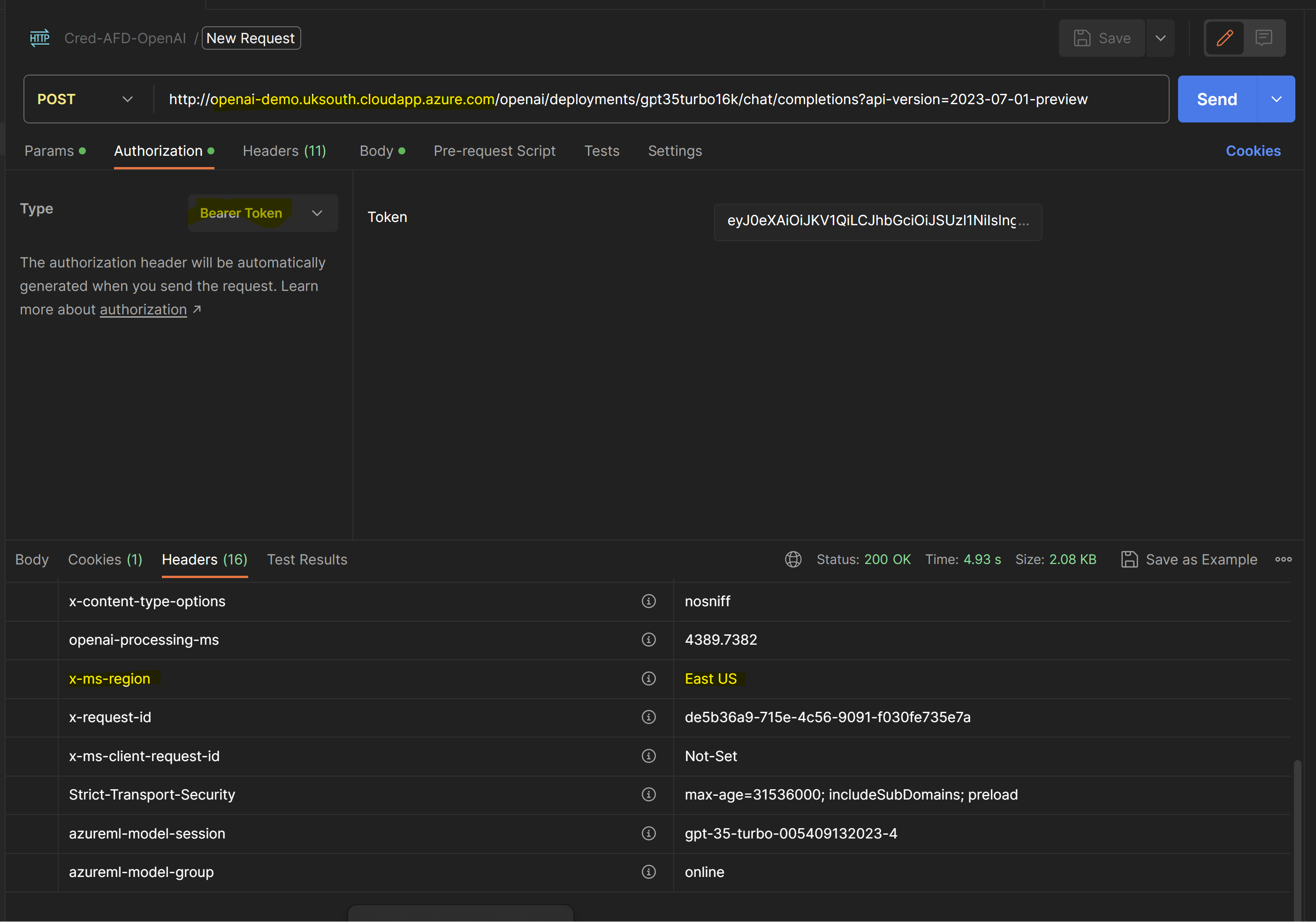The width and height of the screenshot is (1316, 922).
Task: Open the Pre-request Script tab
Action: point(494,151)
